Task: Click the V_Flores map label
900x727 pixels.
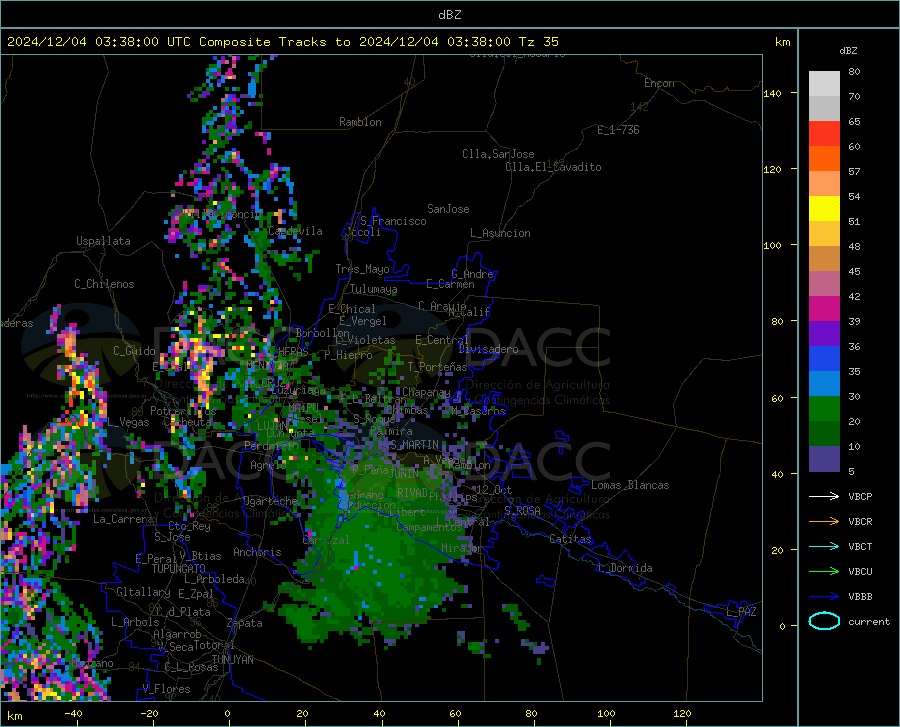Action: [166, 689]
